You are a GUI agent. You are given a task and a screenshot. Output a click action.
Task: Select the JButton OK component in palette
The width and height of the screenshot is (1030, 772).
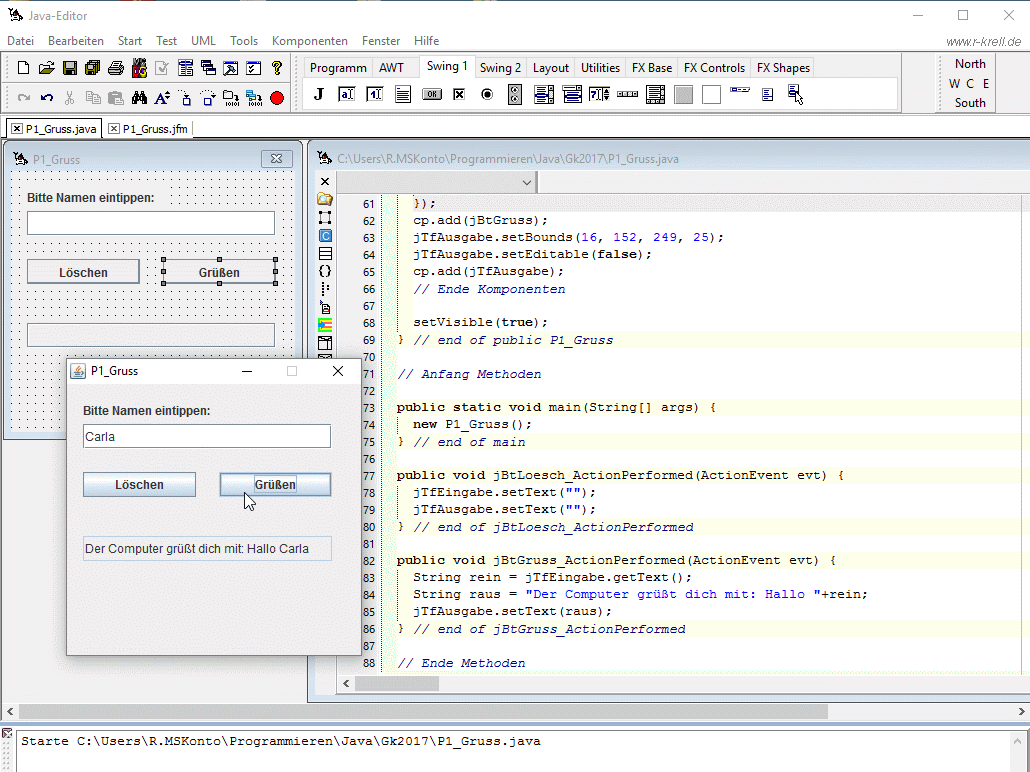click(432, 95)
